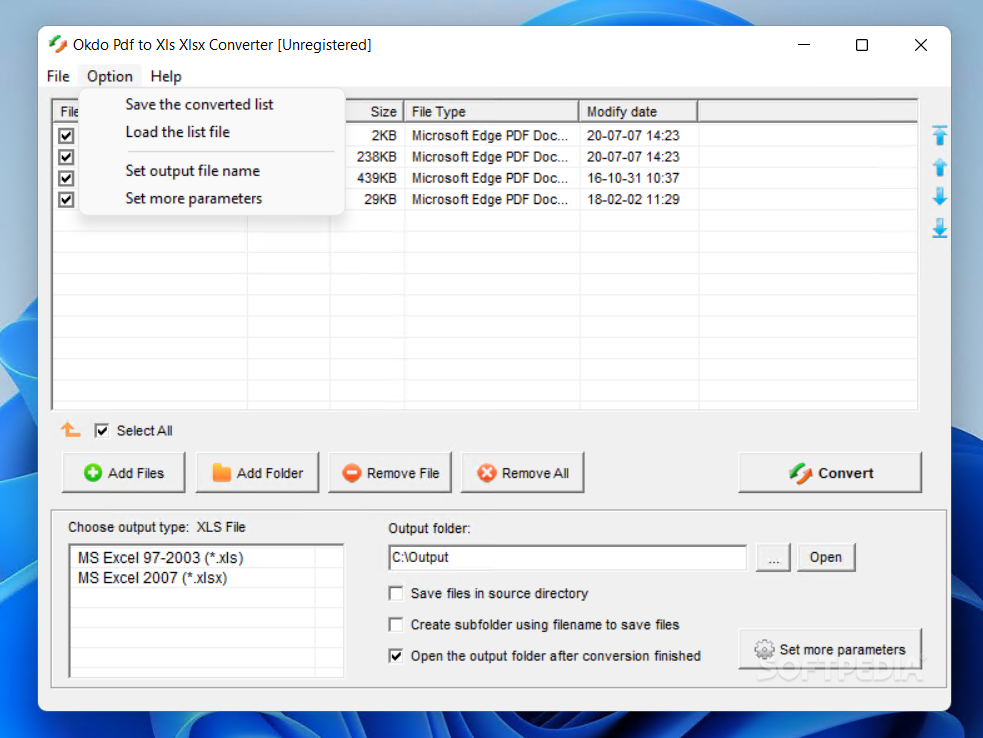Browse output folder with the ... button

pyautogui.click(x=774, y=557)
